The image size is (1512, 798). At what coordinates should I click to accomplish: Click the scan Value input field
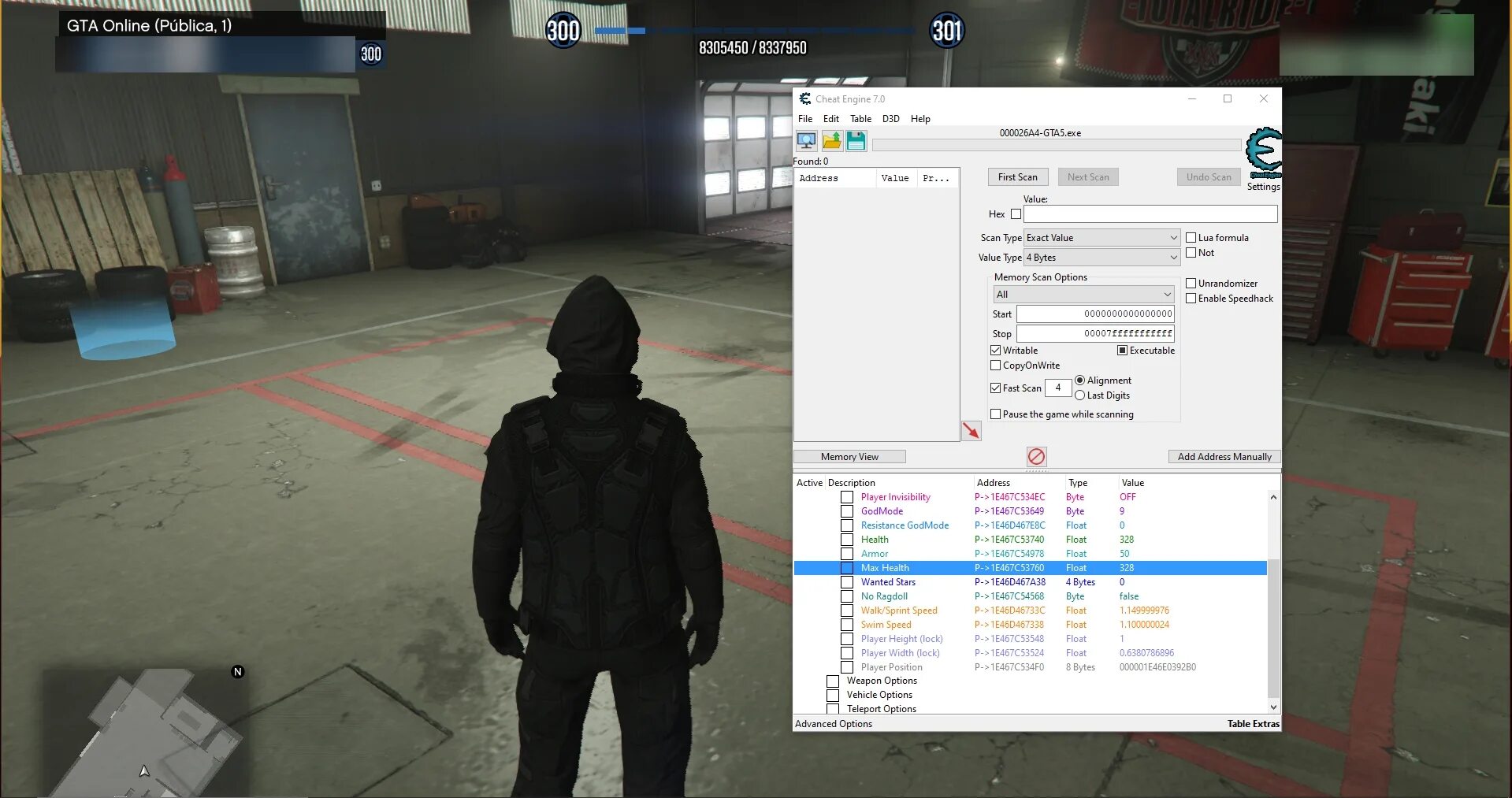(x=1150, y=214)
